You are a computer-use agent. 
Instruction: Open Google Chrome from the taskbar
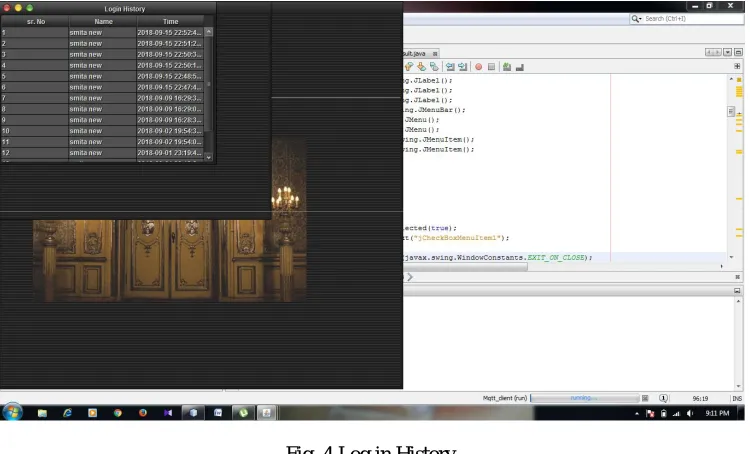click(x=118, y=413)
